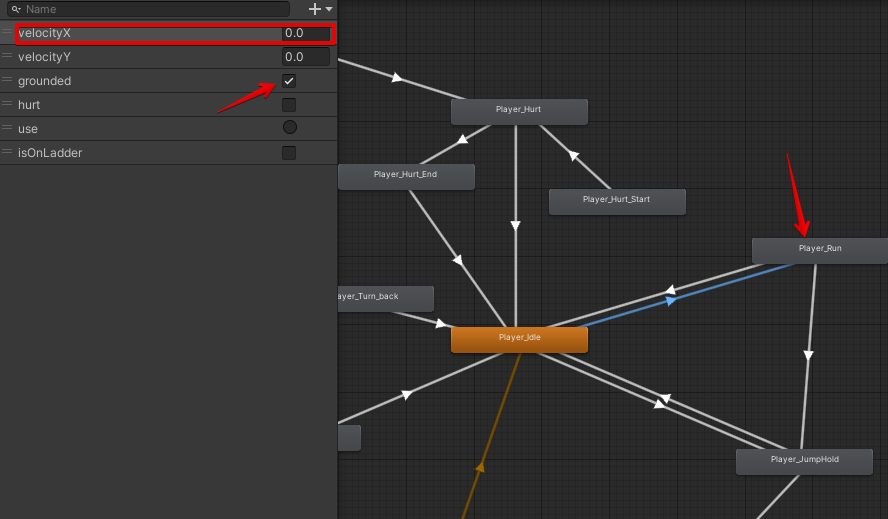The image size is (888, 519).
Task: Select the Player_Idle state node
Action: coord(519,338)
